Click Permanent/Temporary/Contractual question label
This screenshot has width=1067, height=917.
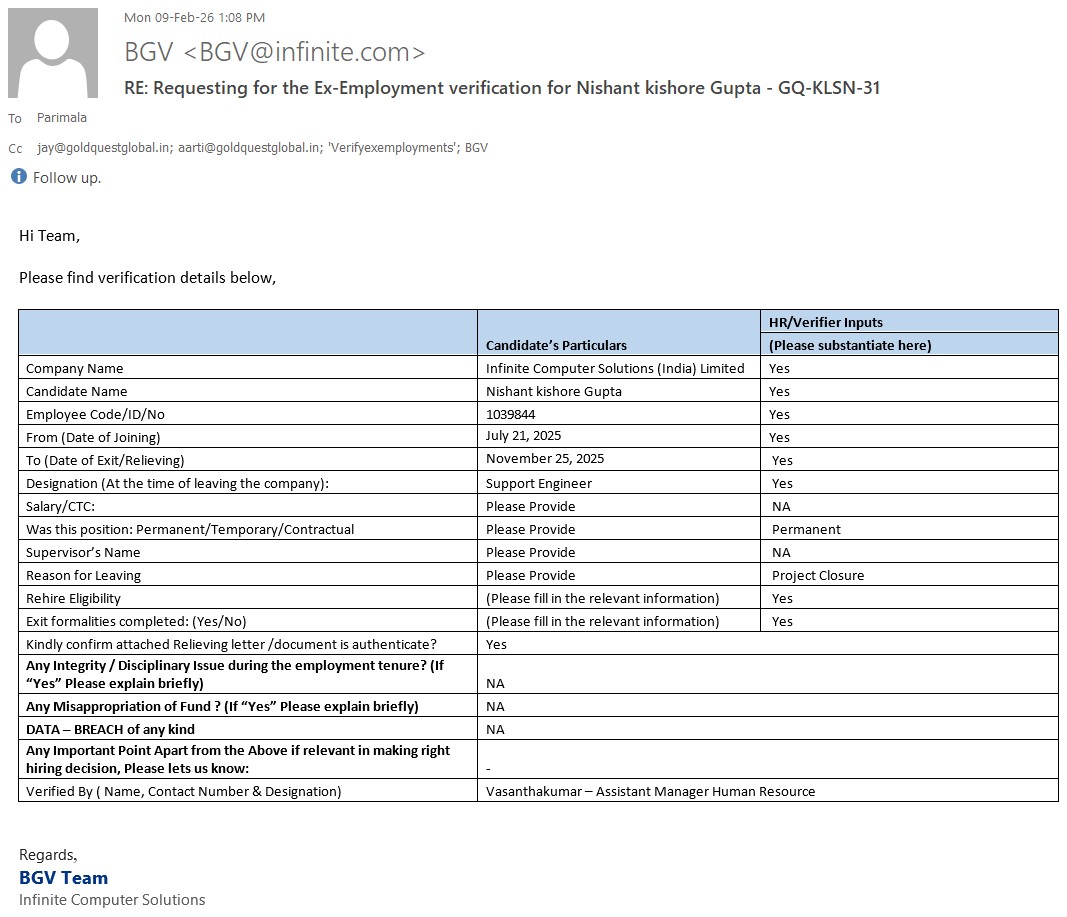(x=190, y=529)
